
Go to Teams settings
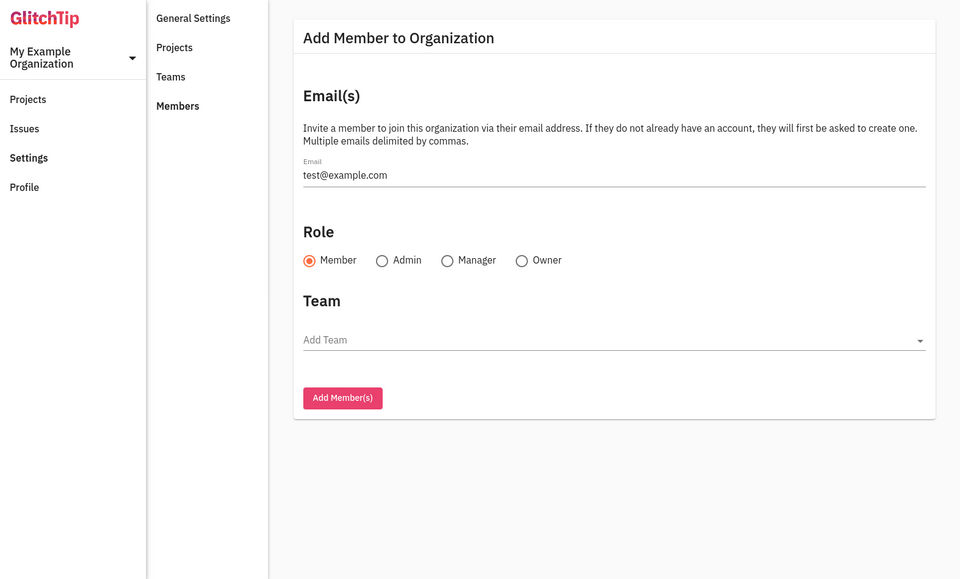[171, 77]
